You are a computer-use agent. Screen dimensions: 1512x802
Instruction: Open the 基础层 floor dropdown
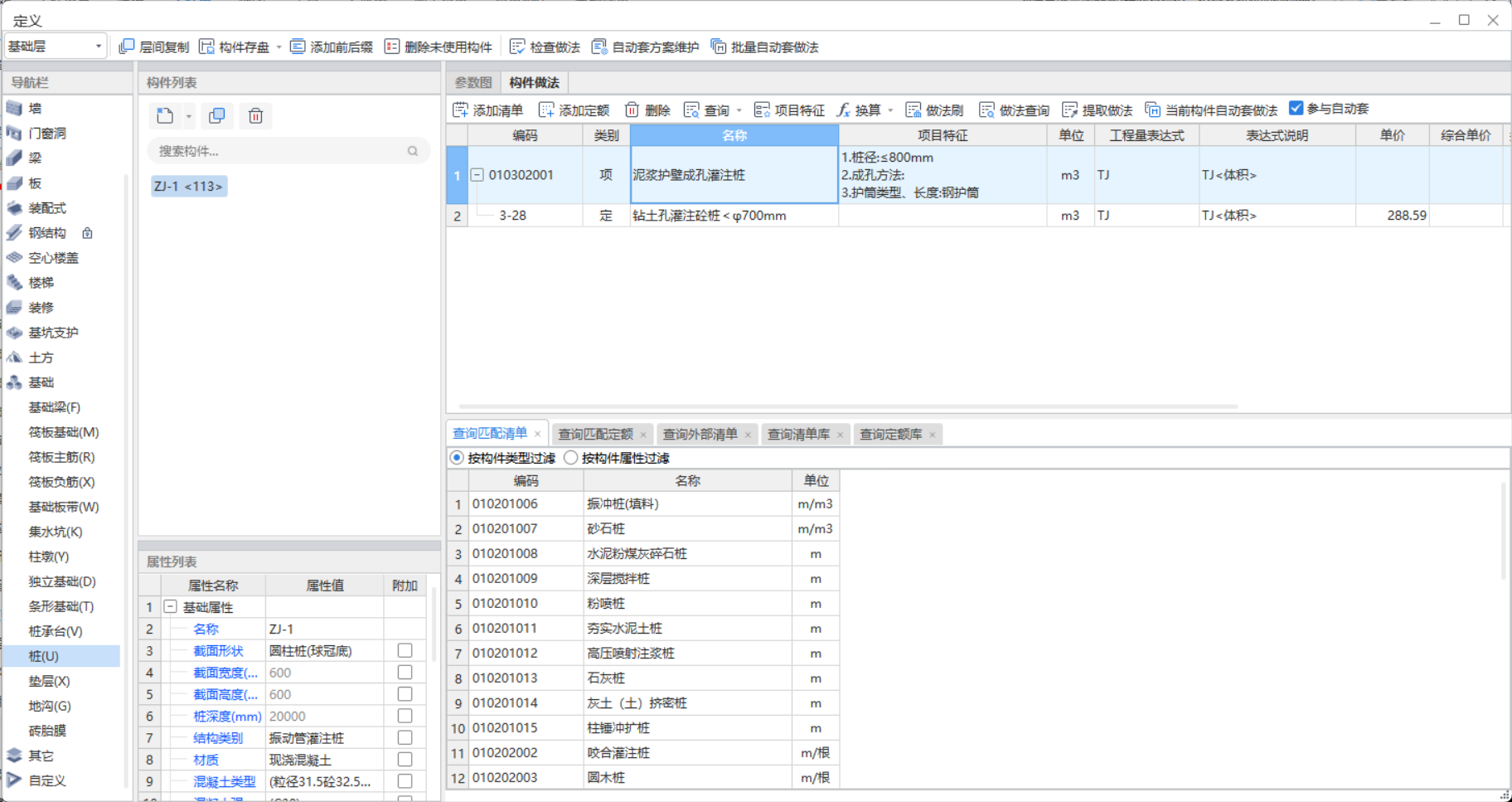click(x=56, y=46)
